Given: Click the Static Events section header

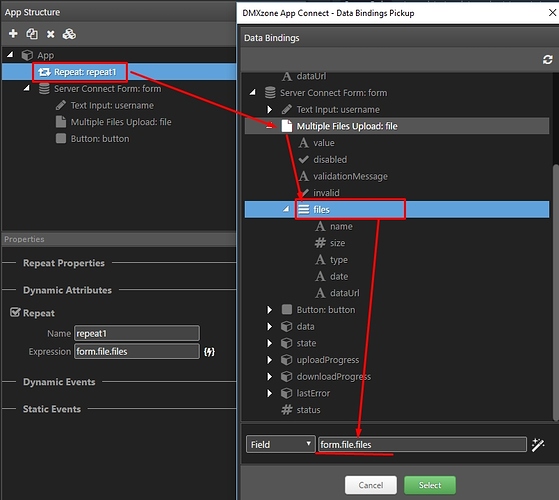Looking at the screenshot, I should (x=52, y=409).
